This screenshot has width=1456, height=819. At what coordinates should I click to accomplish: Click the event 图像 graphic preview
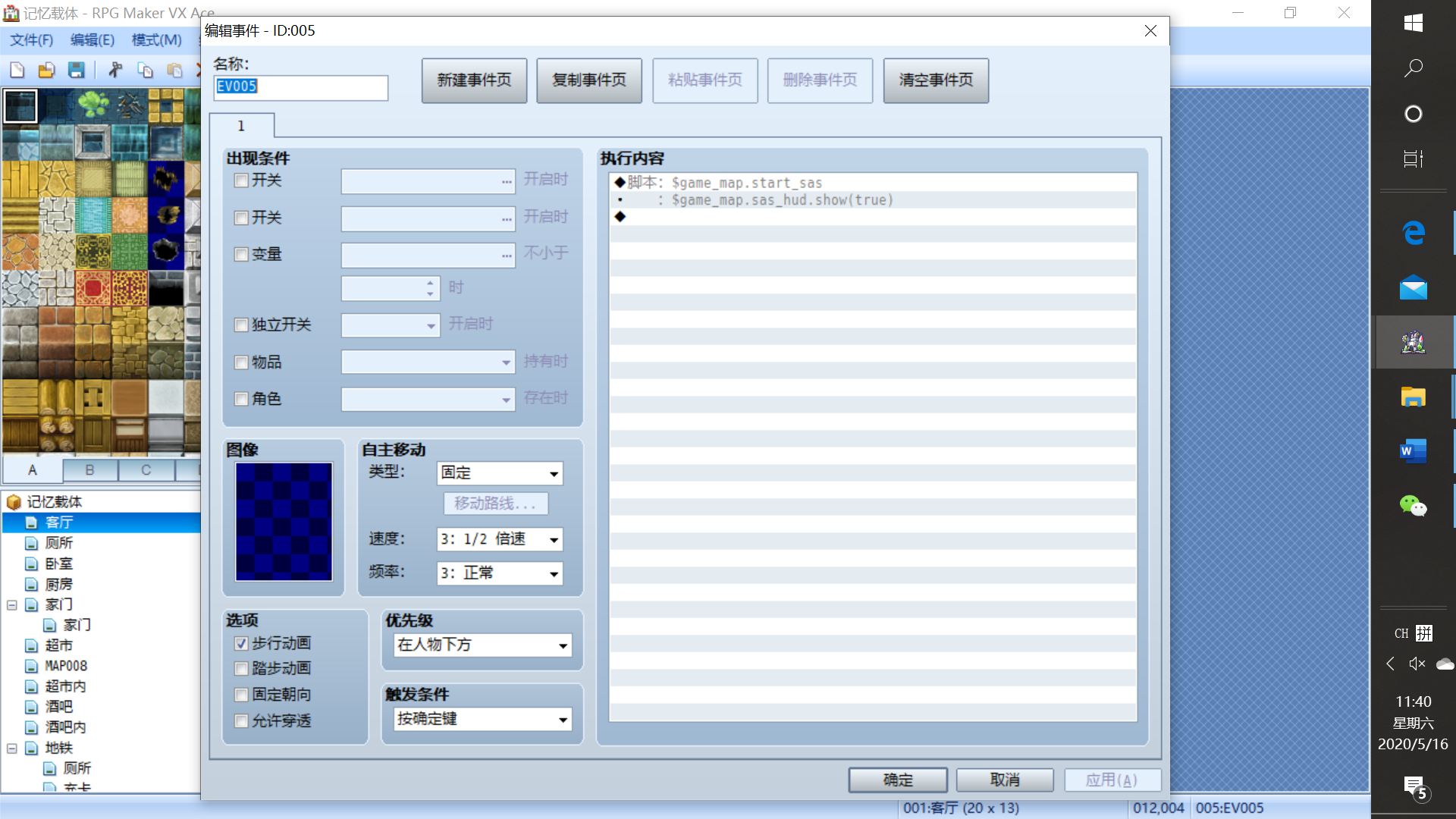coord(284,522)
